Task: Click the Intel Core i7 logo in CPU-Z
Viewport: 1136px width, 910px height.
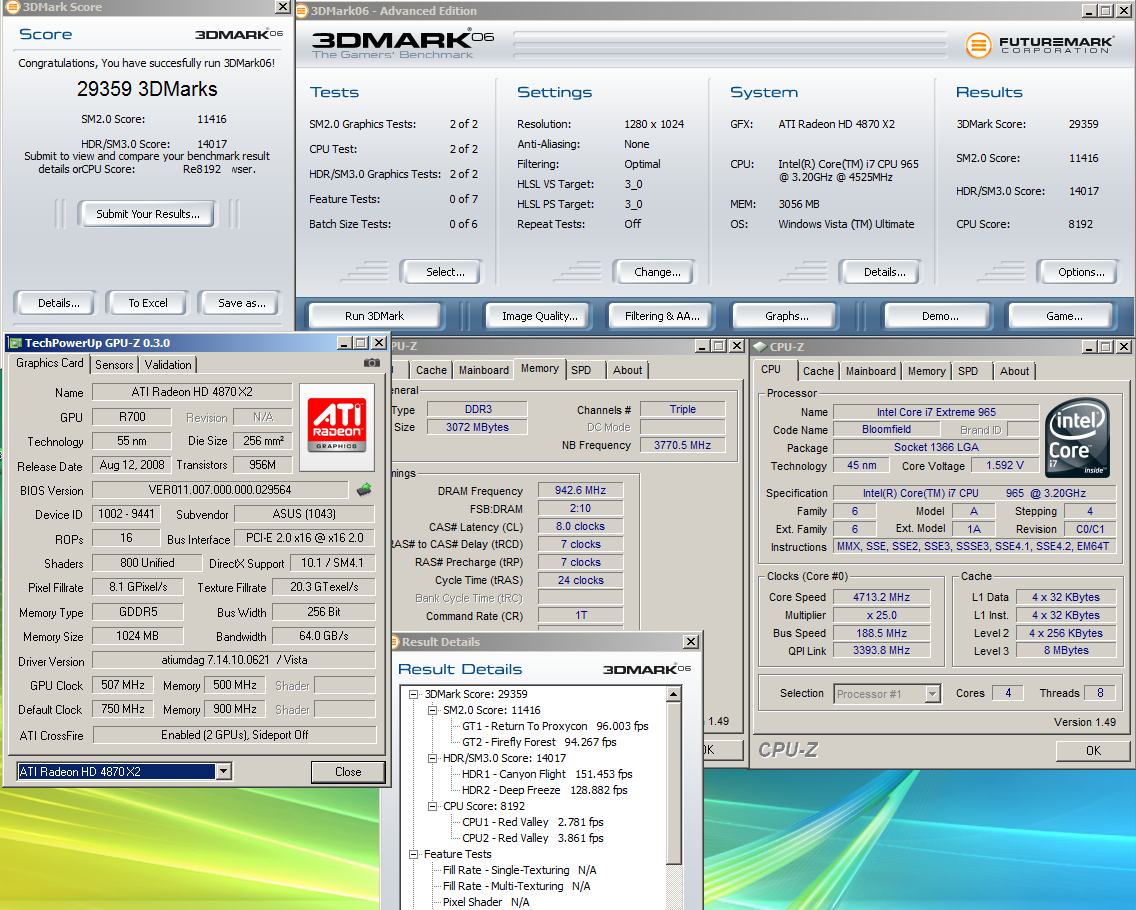Action: tap(1077, 438)
